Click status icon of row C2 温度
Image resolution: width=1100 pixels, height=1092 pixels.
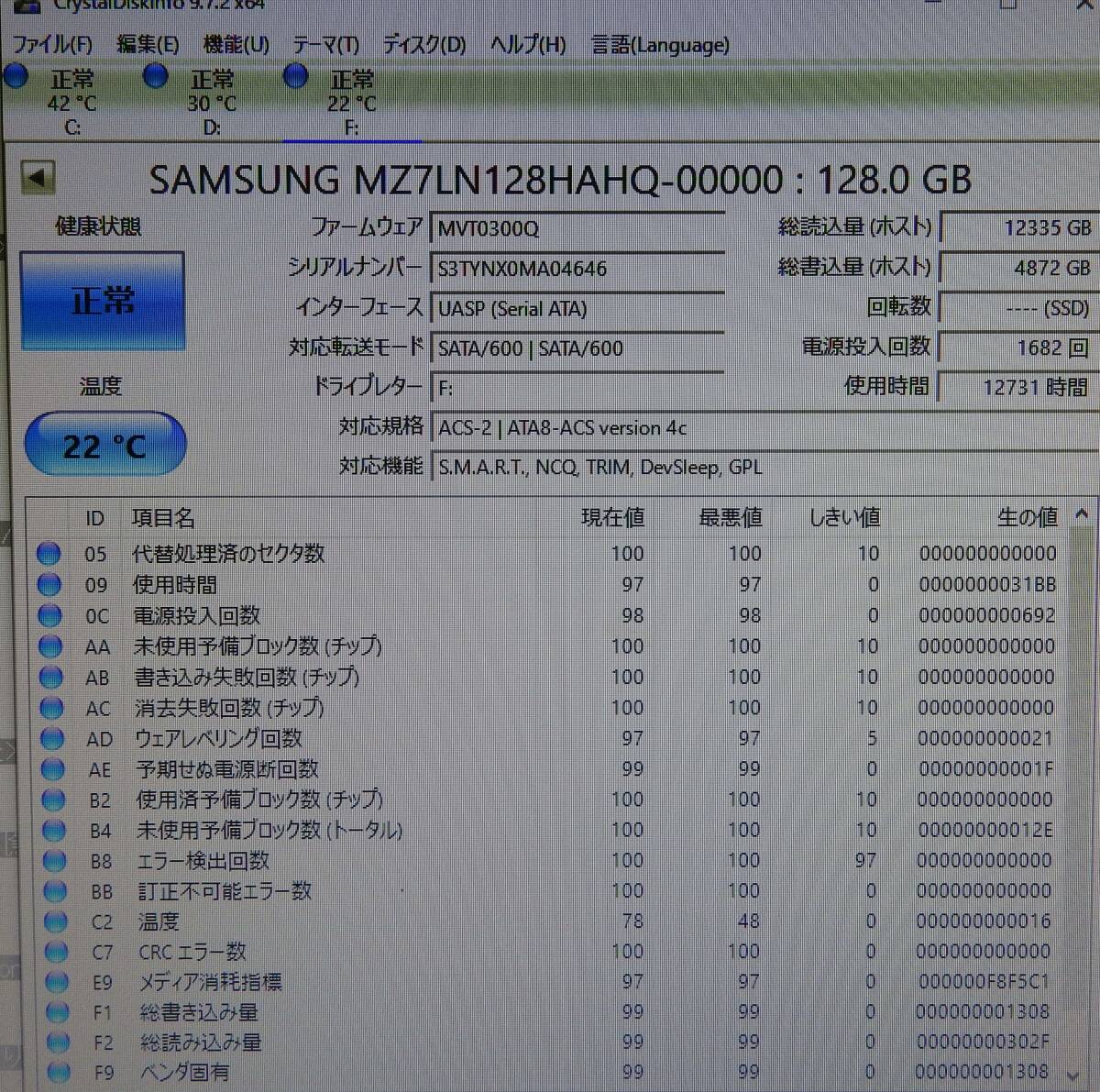(56, 922)
